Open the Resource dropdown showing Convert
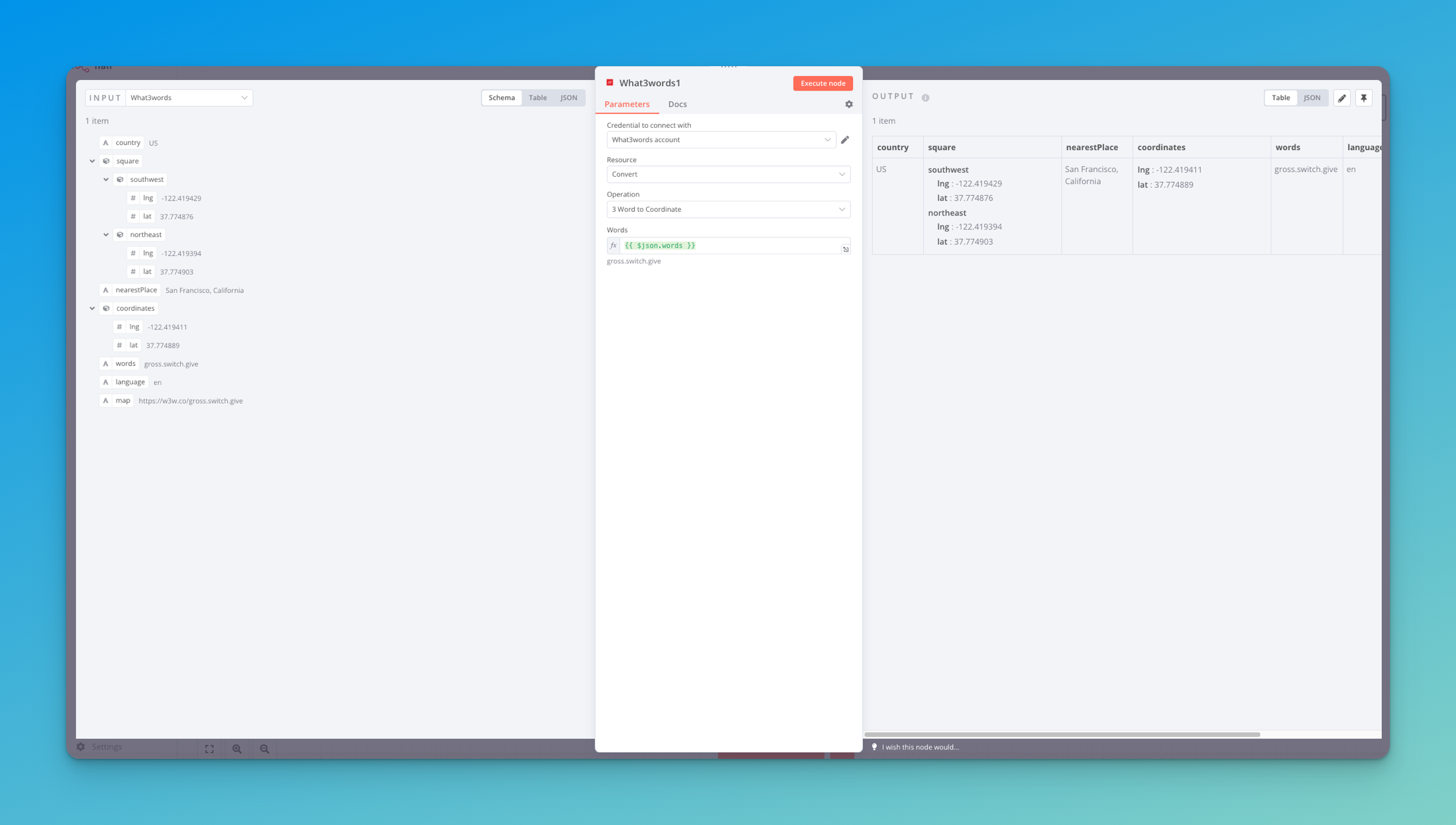Image resolution: width=1456 pixels, height=825 pixels. click(x=728, y=175)
